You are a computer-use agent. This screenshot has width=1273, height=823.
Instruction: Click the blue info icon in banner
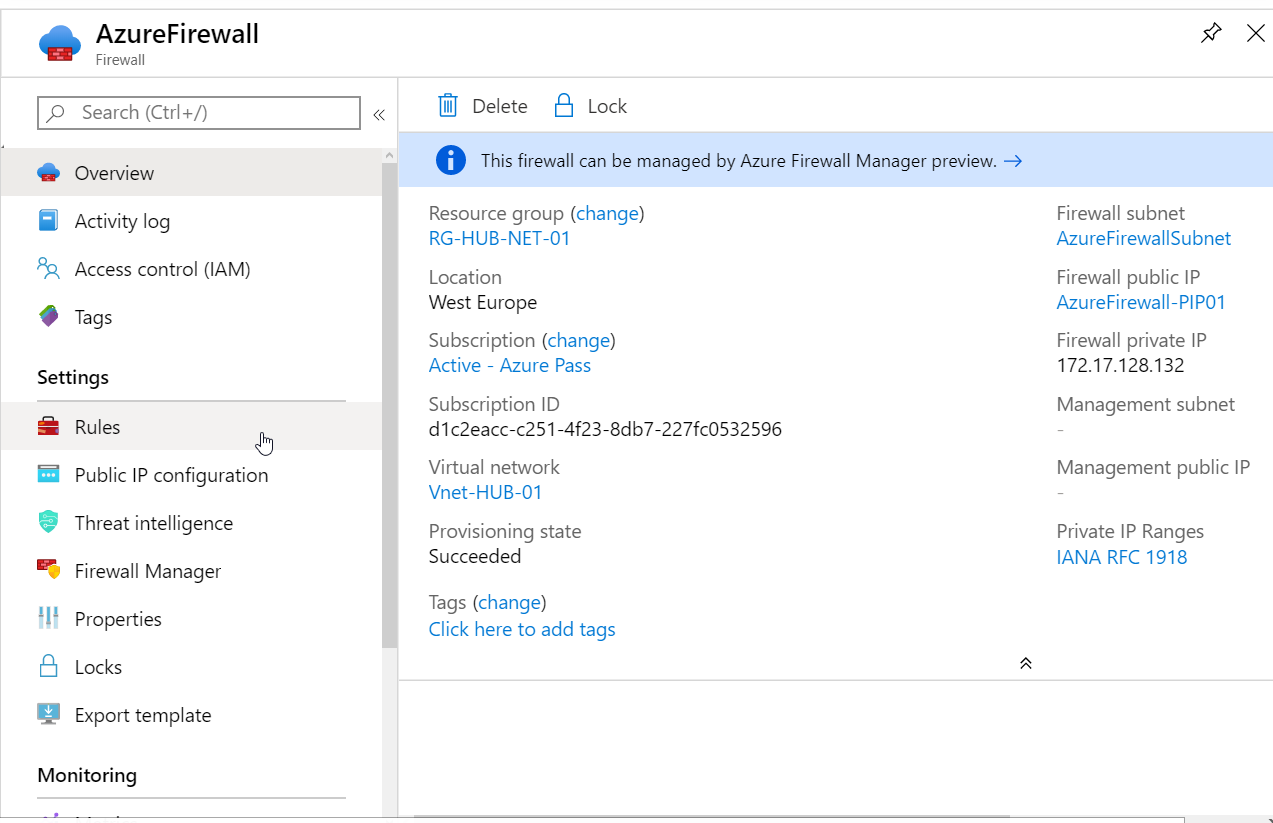point(451,160)
